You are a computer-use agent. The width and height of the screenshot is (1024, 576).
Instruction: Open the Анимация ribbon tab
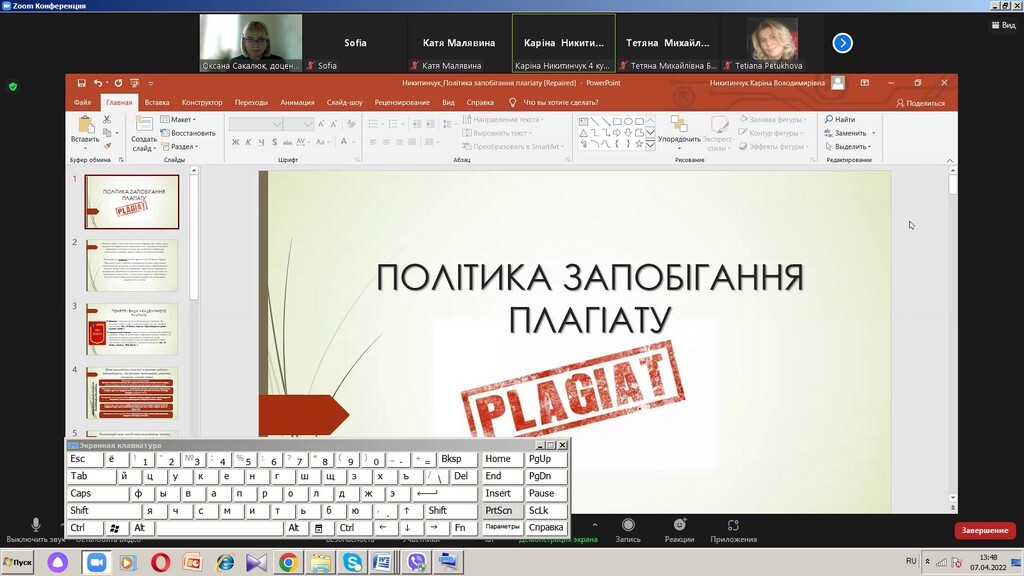(297, 102)
